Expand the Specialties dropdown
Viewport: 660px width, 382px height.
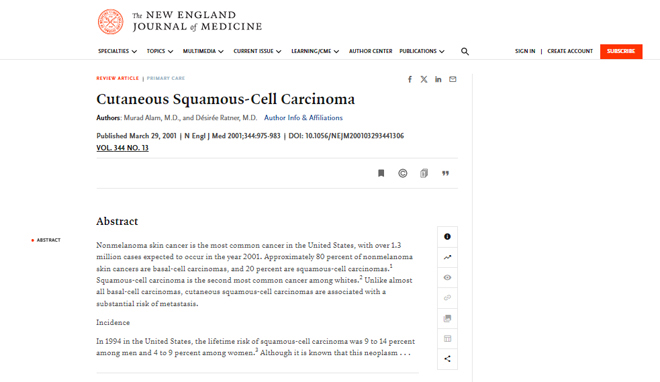pyautogui.click(x=117, y=51)
